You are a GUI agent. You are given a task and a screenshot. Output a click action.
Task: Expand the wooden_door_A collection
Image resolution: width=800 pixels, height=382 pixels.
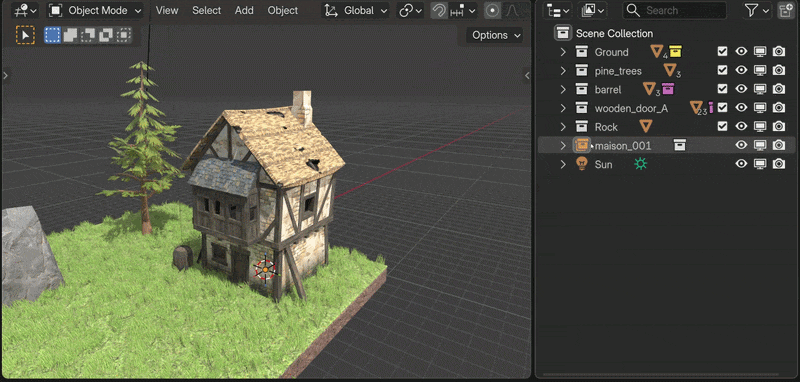pos(563,108)
